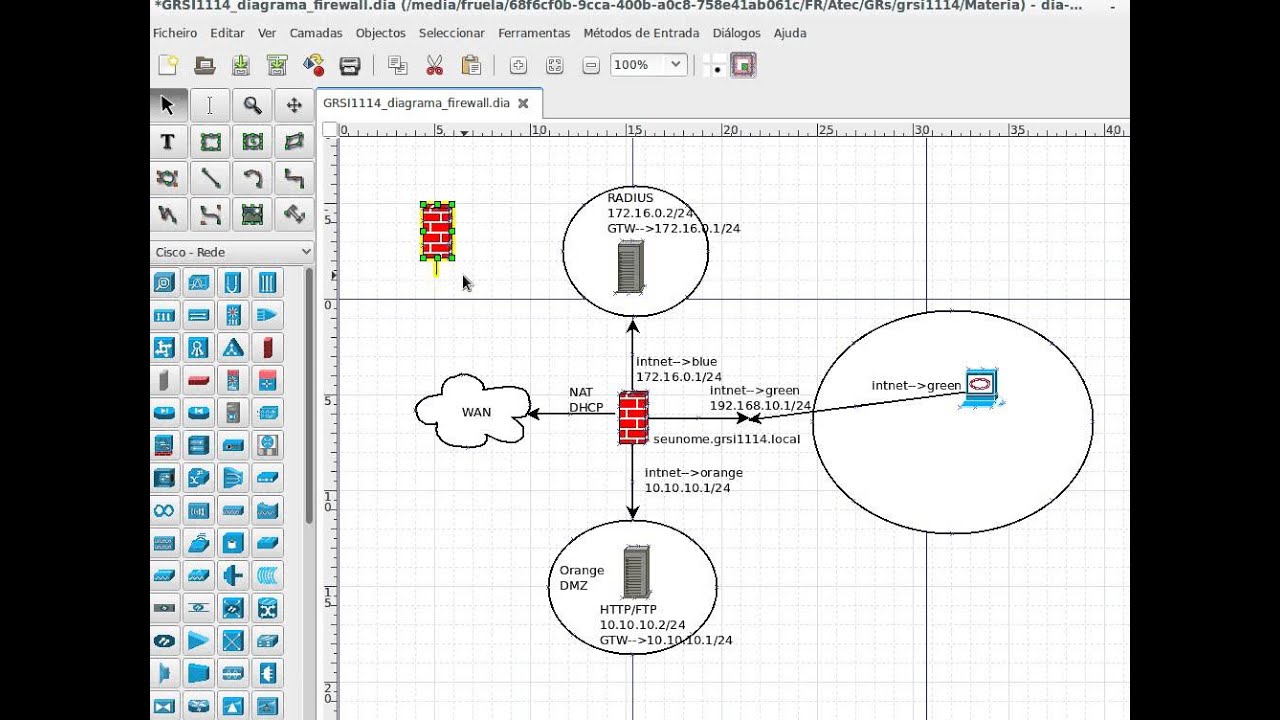
Task: Select the Polyline tool
Action: tap(167, 214)
